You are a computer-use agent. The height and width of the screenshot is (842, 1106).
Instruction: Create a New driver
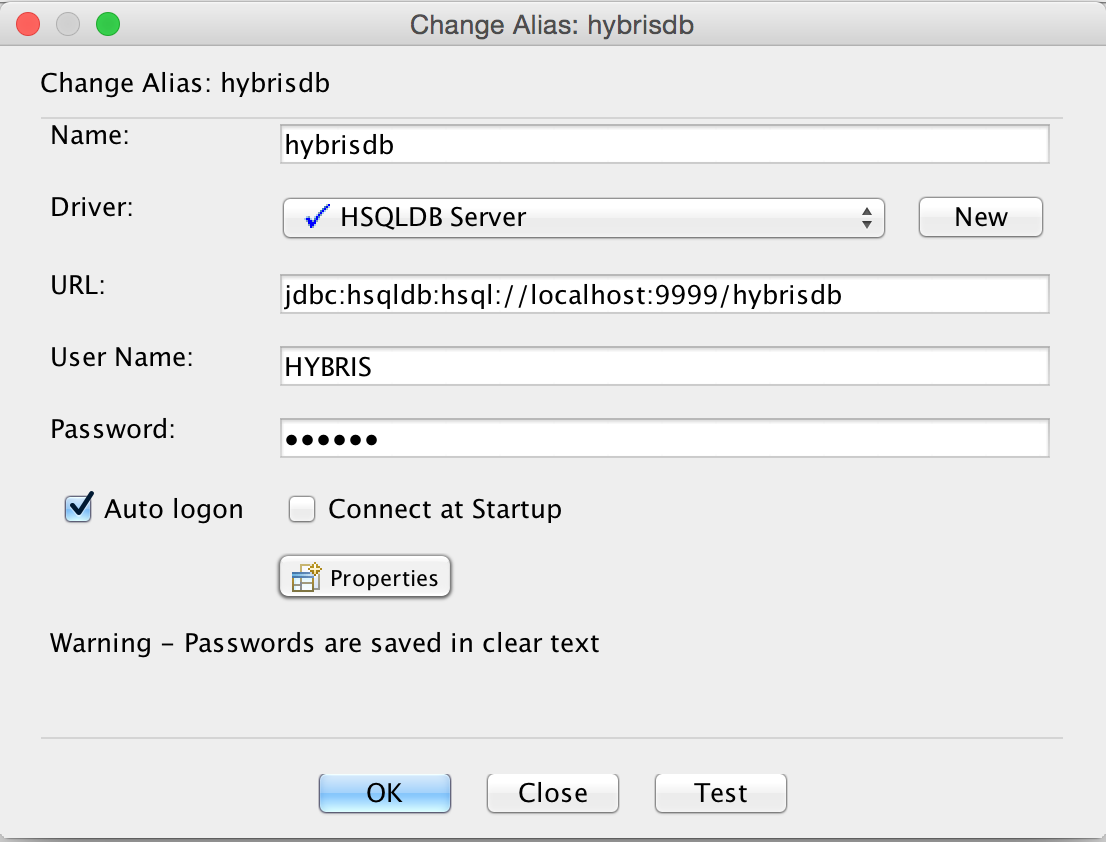[x=980, y=217]
